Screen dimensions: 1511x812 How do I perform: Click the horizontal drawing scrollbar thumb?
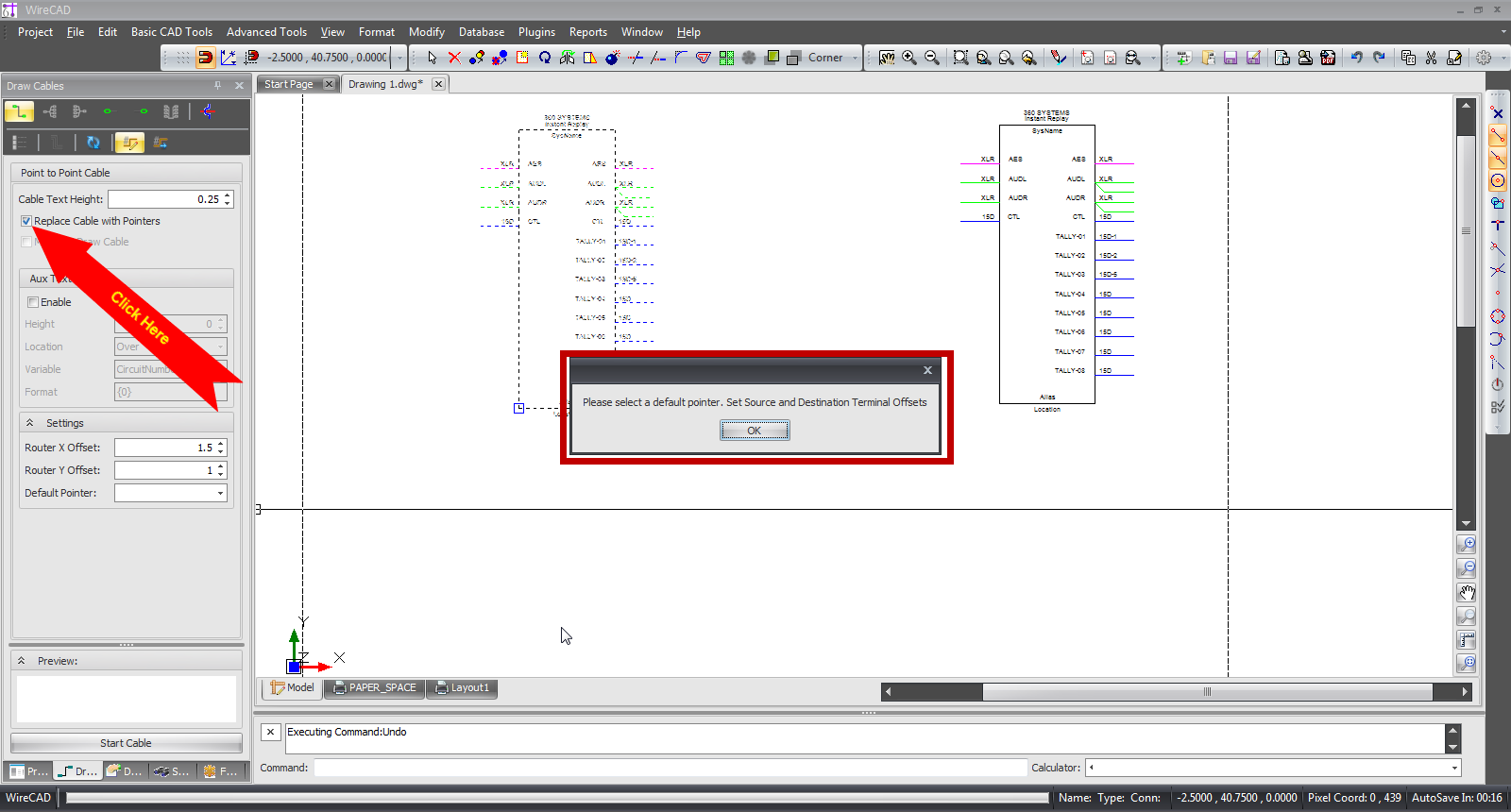tap(1207, 692)
